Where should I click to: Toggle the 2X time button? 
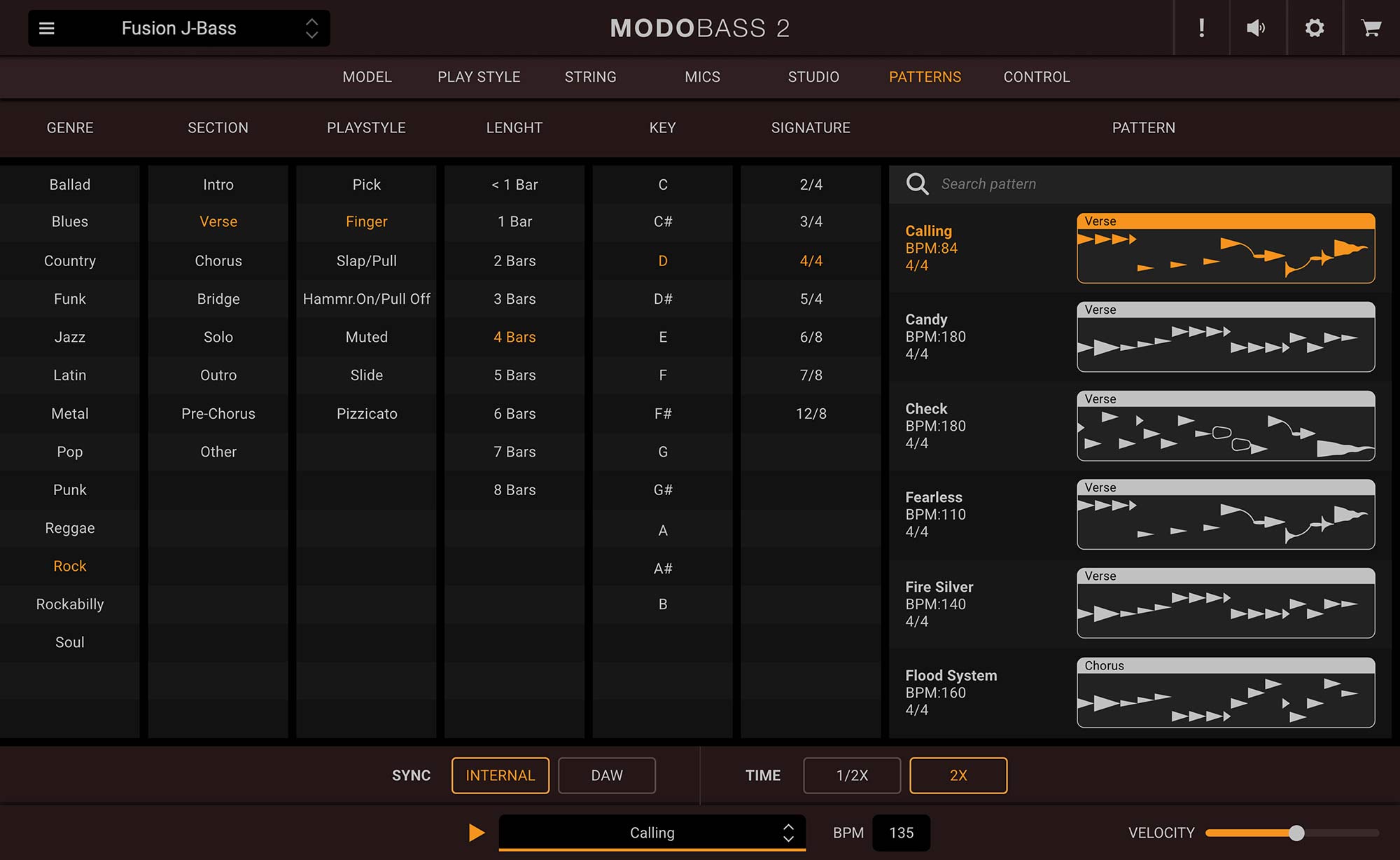point(958,775)
